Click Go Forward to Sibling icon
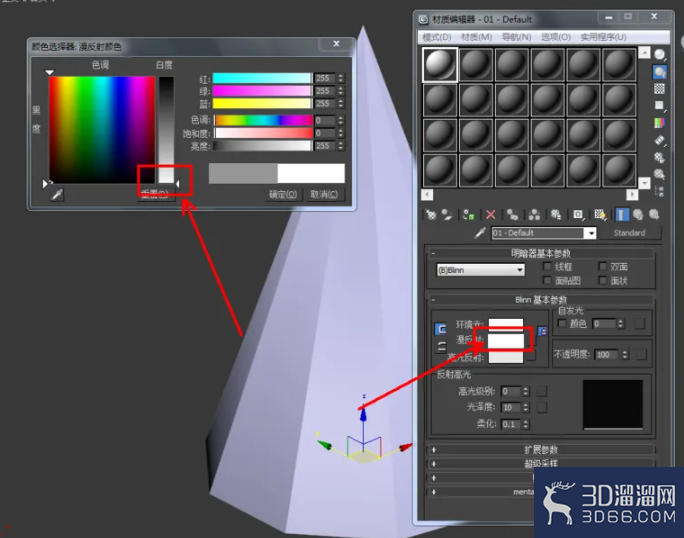 [x=654, y=215]
